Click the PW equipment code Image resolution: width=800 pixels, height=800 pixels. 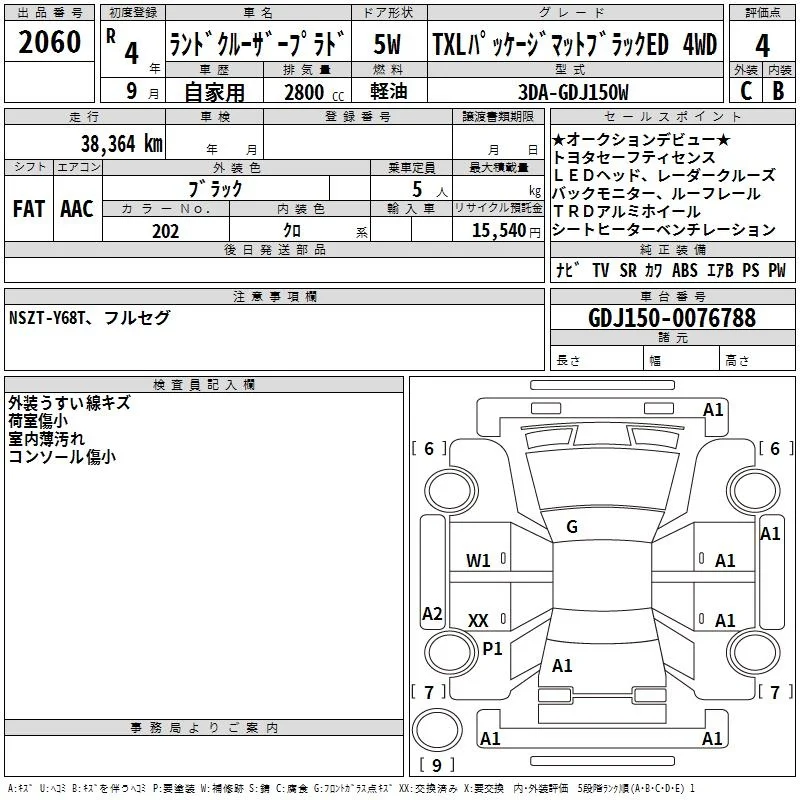777,270
